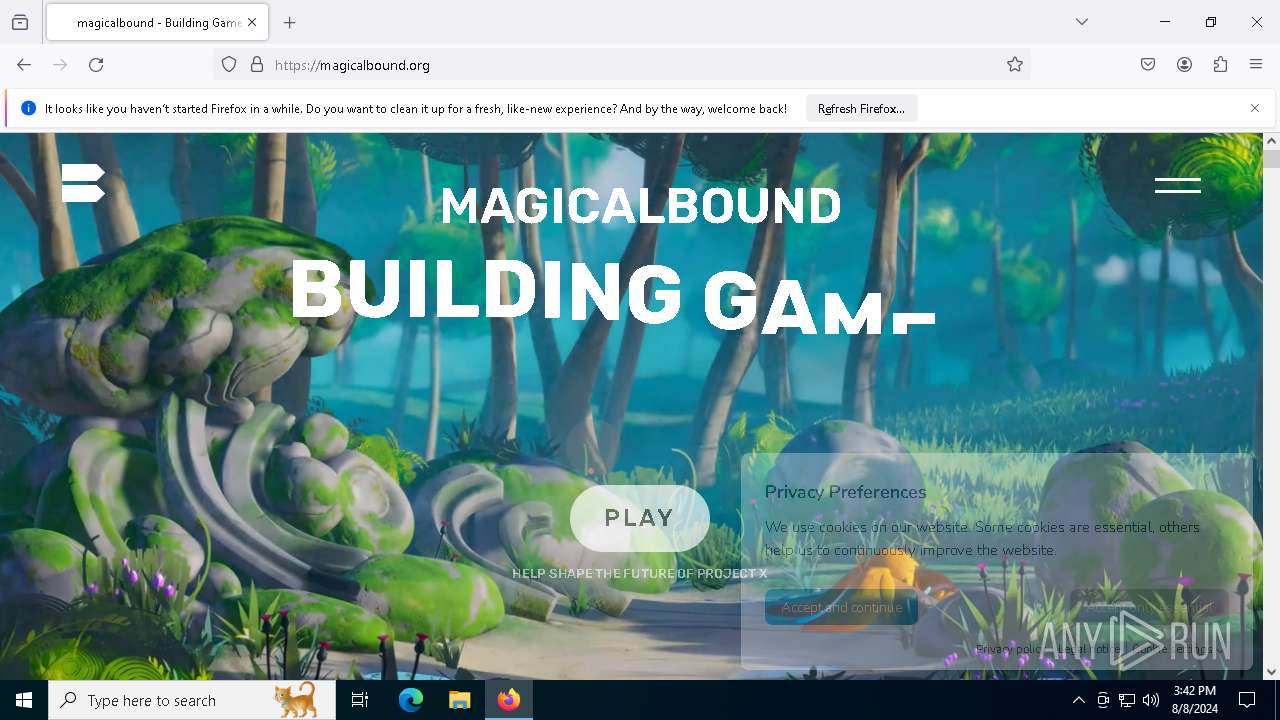This screenshot has height=720, width=1280.
Task: Go back to previous page
Action: (24, 65)
